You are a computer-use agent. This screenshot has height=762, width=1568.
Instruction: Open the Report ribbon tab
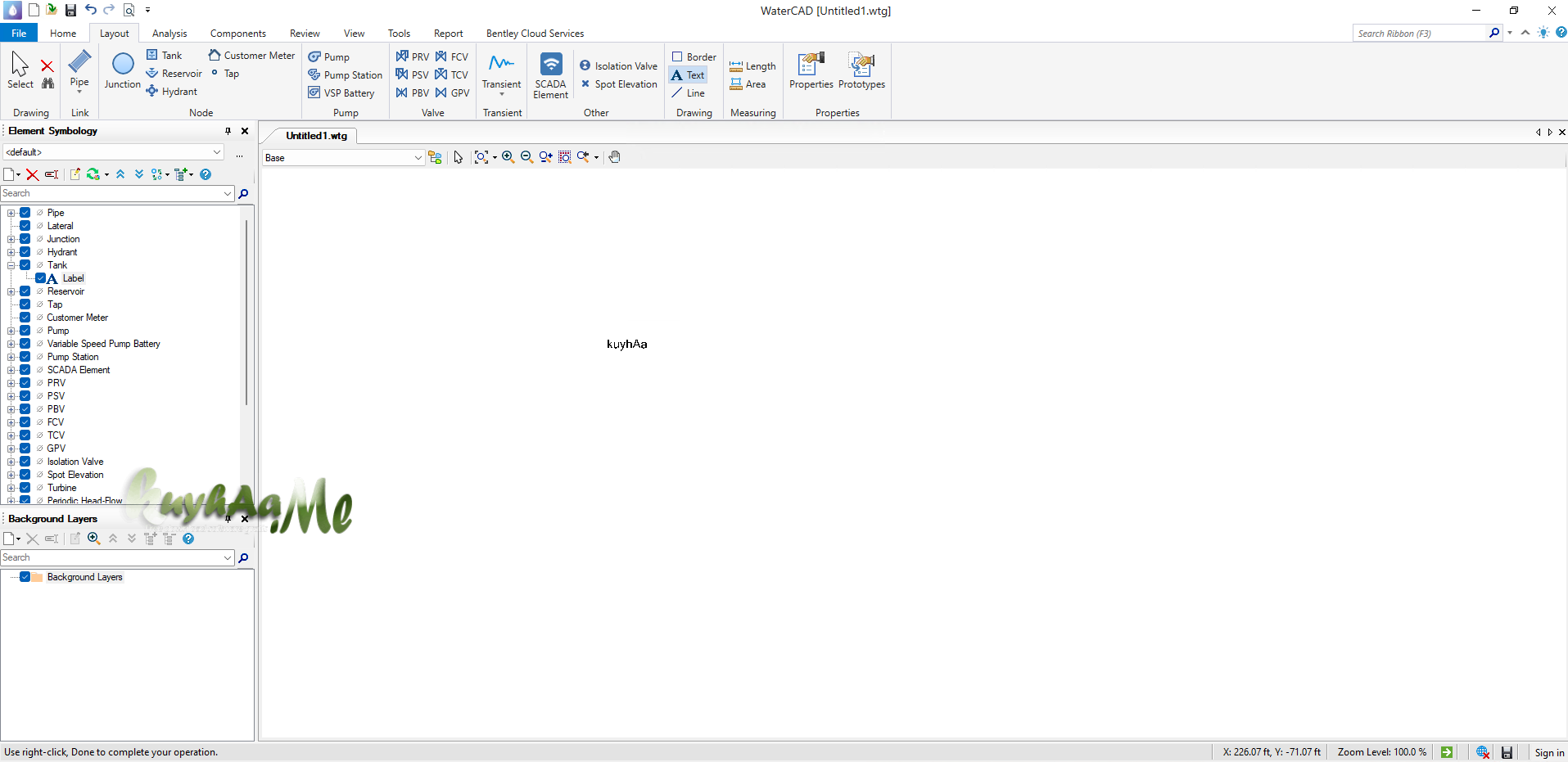449,34
